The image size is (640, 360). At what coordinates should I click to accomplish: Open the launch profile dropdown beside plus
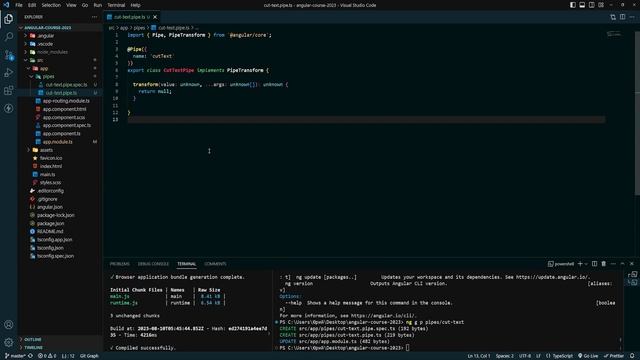click(586, 264)
